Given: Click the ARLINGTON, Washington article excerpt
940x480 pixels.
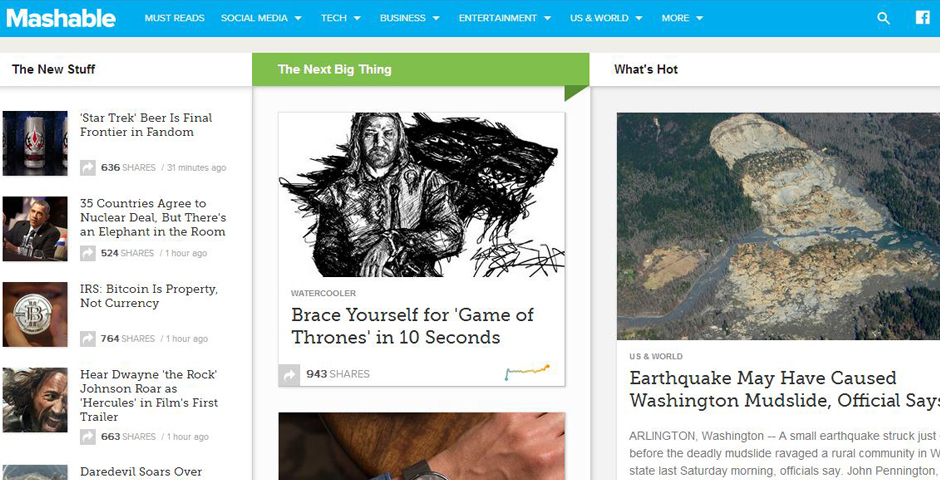Looking at the screenshot, I should [784, 454].
